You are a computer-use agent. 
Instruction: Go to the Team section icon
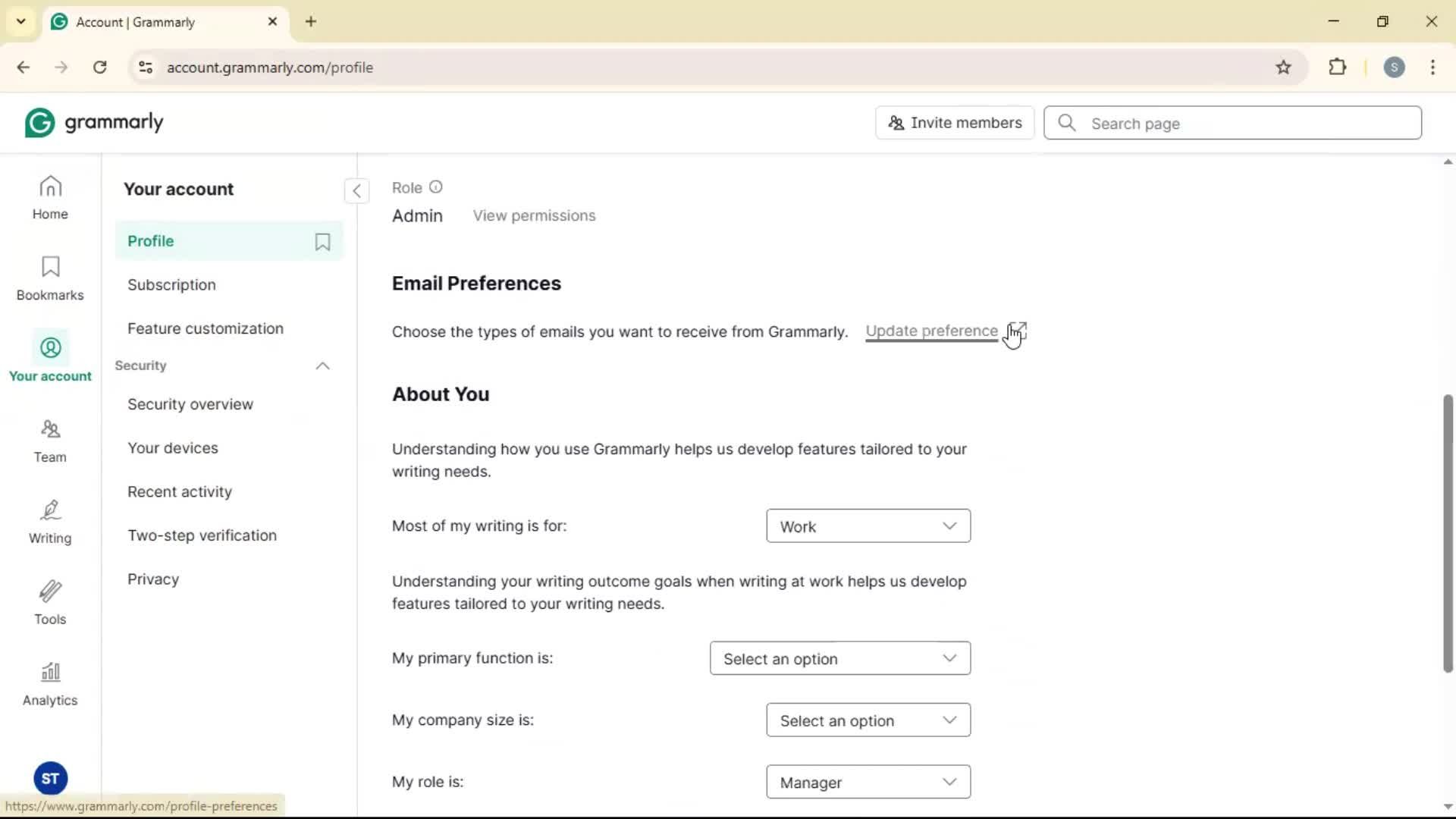(x=50, y=441)
